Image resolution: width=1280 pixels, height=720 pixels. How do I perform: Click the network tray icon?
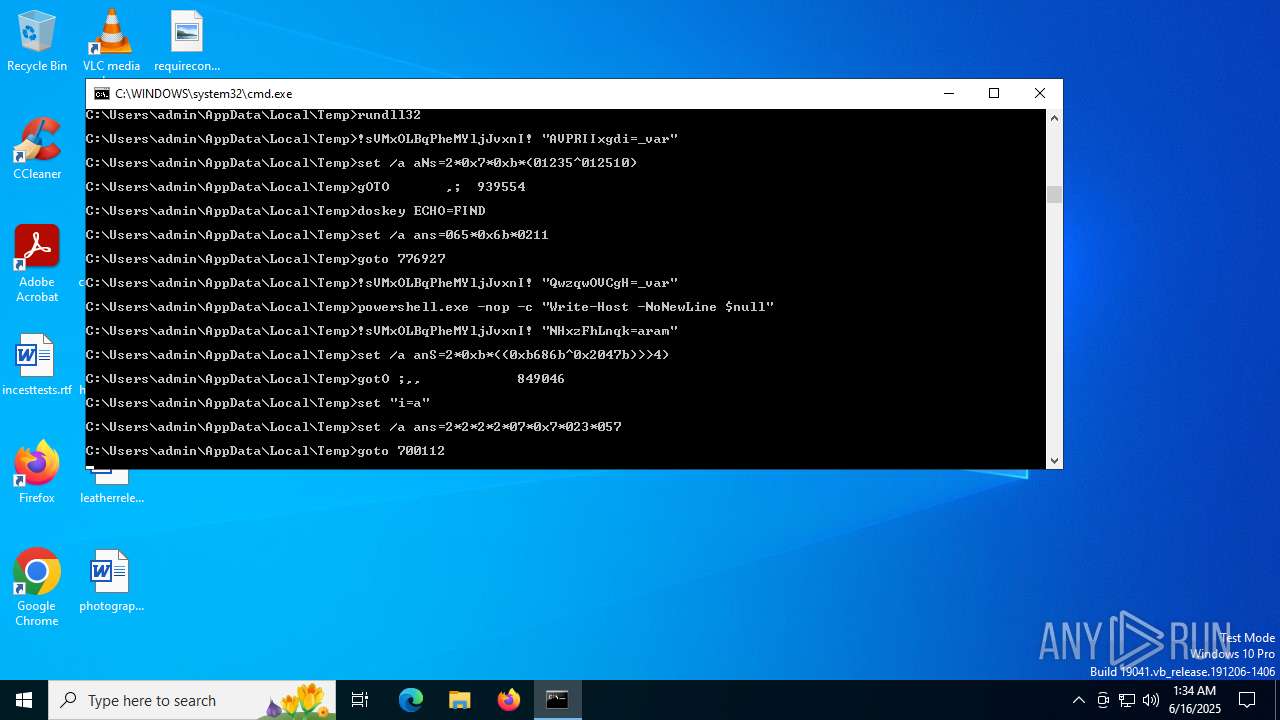1127,700
